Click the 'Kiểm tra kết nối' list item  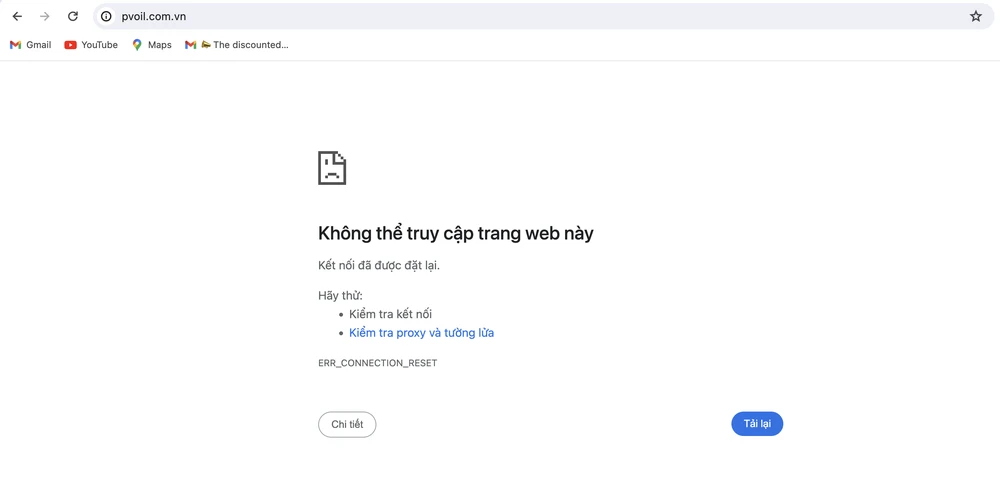pyautogui.click(x=390, y=314)
